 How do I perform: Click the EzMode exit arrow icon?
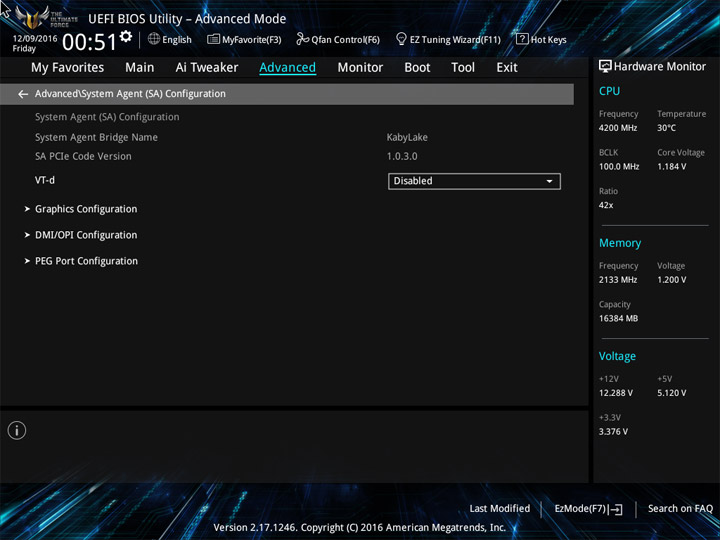(616, 509)
